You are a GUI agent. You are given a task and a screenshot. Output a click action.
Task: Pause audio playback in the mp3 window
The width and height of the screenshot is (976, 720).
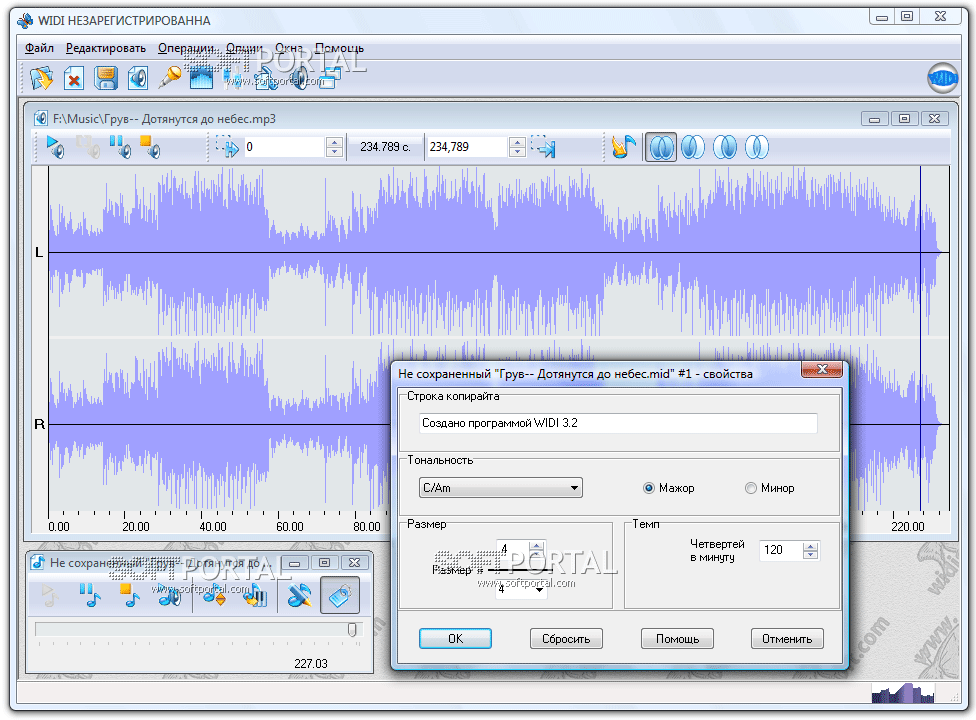click(x=120, y=147)
